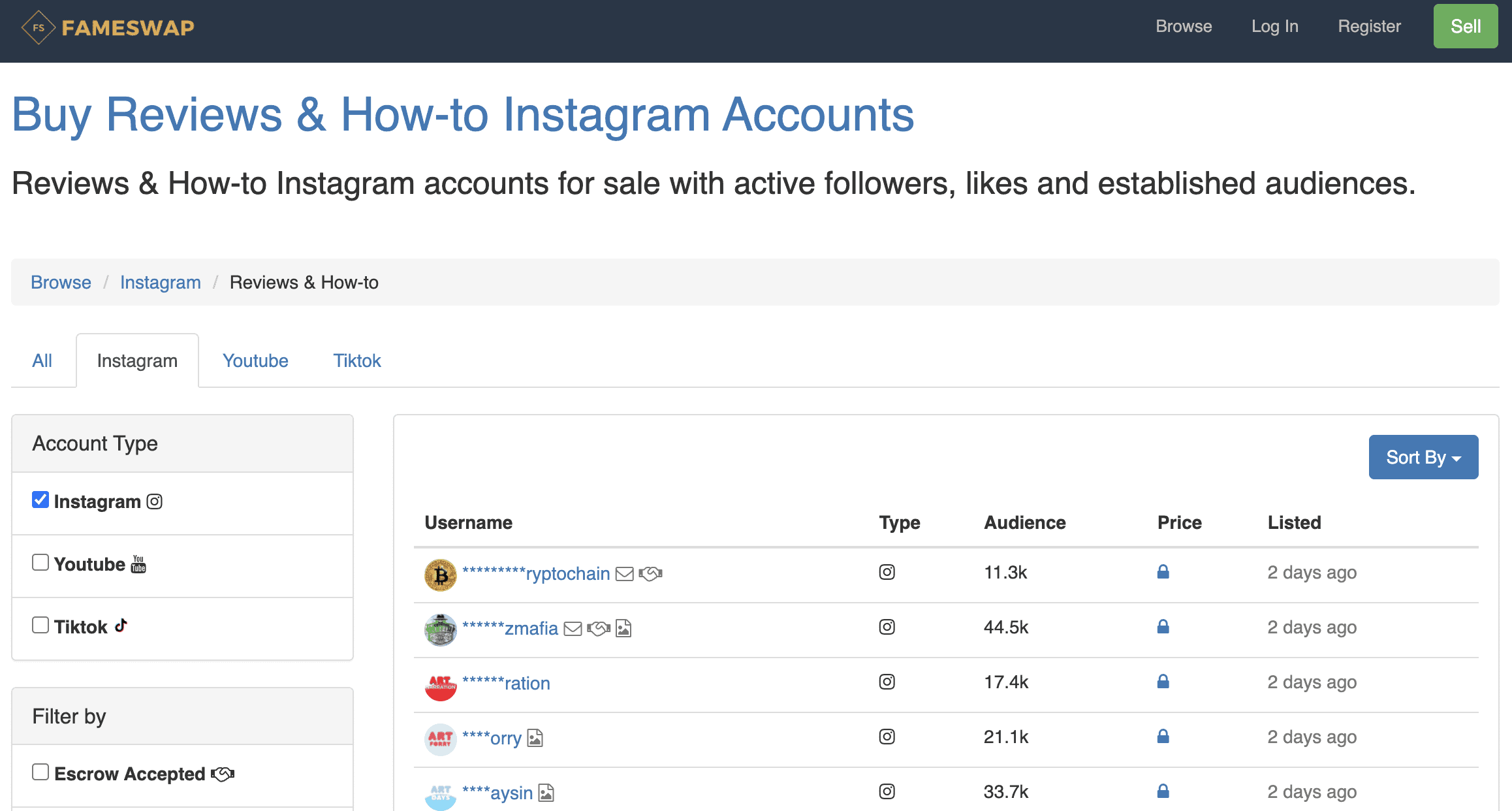Click the email icon next to *********ryptochain

pos(624,573)
